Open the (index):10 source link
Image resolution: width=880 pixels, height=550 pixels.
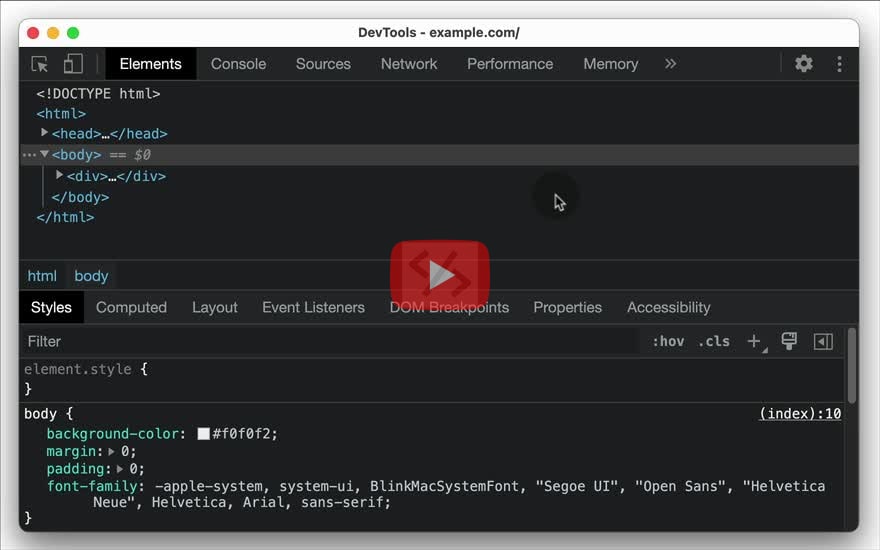[x=800, y=414]
